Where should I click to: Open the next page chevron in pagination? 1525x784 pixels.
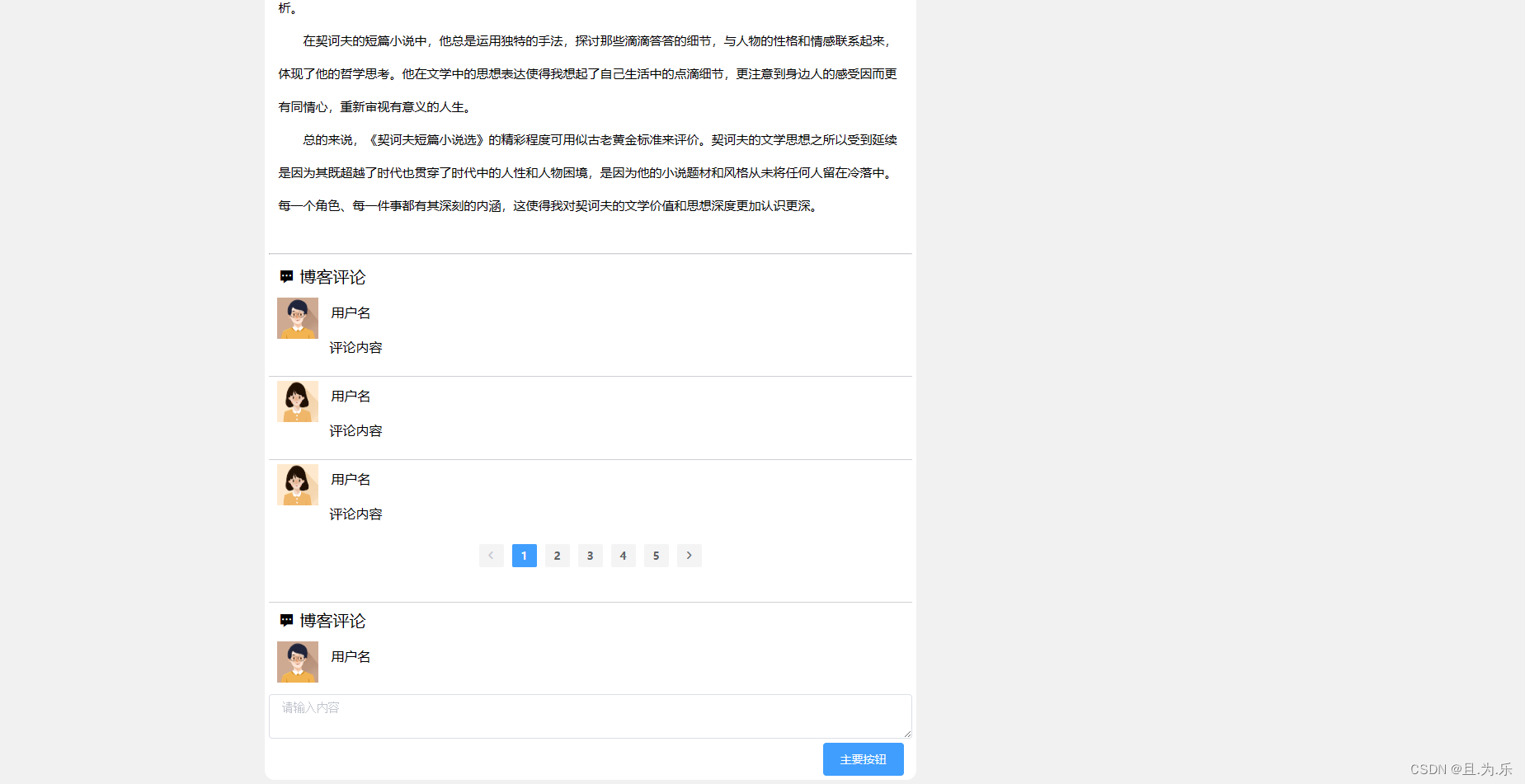689,556
